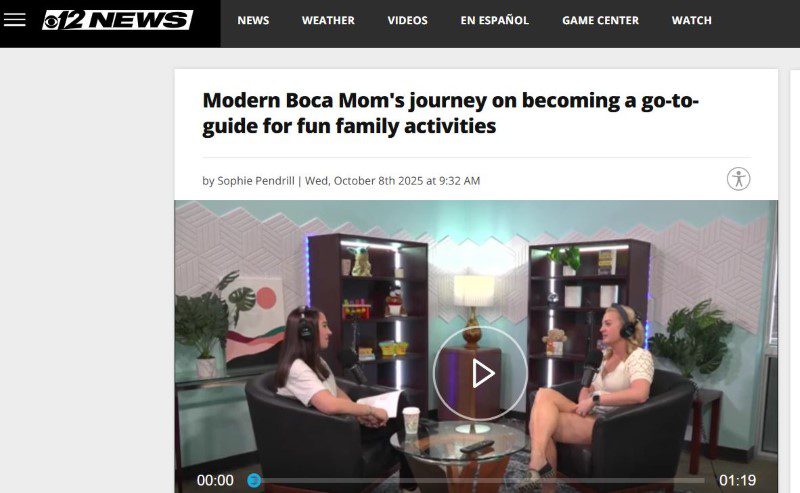Open the accessibility options icon
The height and width of the screenshot is (493, 800).
(738, 179)
